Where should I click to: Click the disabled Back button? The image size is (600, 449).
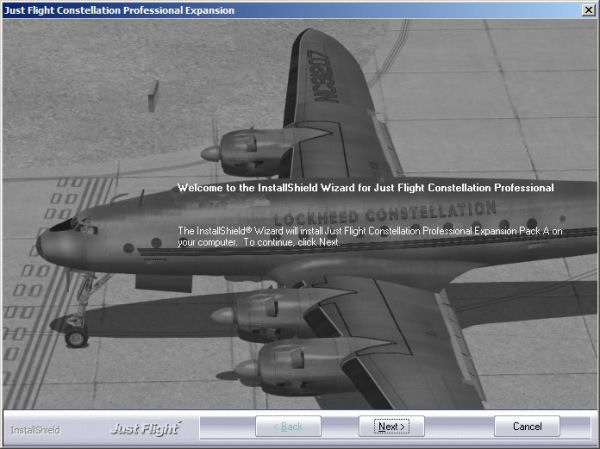click(288, 426)
